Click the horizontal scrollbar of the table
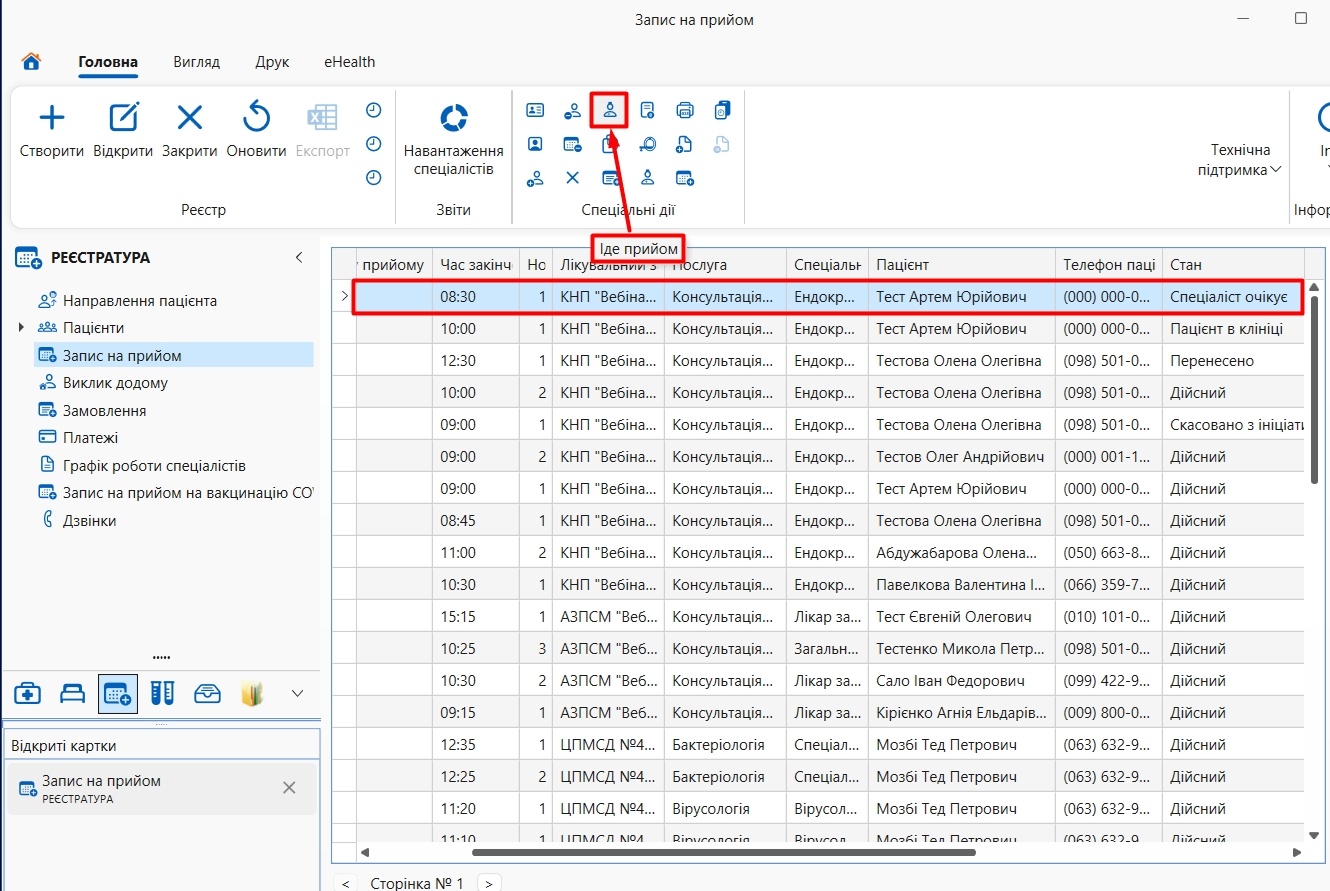1330x891 pixels. point(723,852)
